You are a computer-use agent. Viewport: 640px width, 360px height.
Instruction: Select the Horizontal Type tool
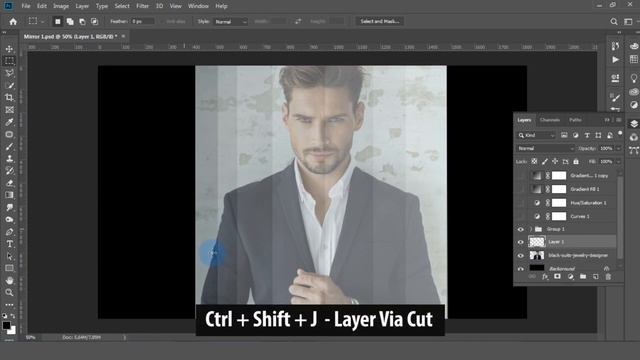click(x=9, y=244)
